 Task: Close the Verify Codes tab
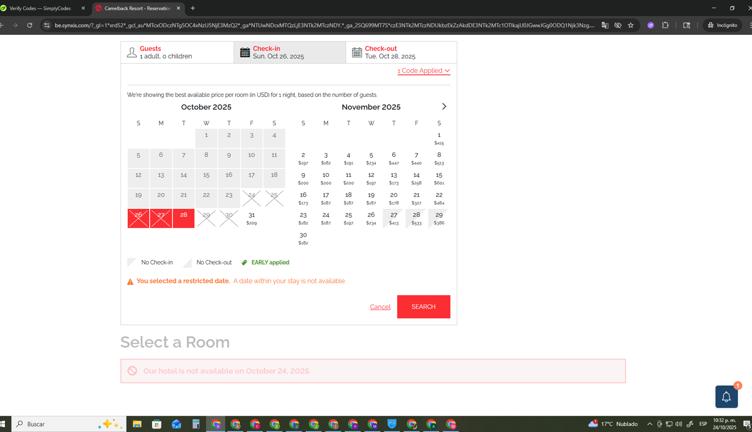[82, 8]
